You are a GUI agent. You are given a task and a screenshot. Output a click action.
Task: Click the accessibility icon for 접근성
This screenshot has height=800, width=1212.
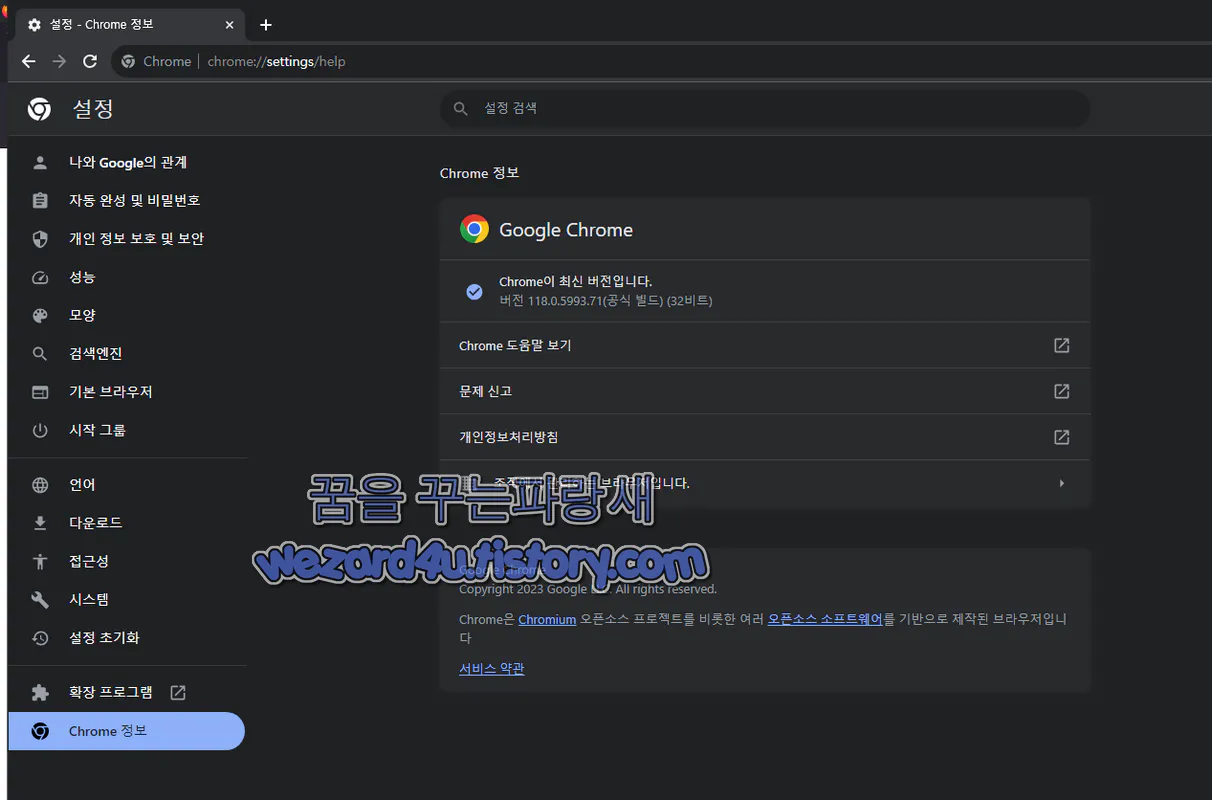[40, 561]
